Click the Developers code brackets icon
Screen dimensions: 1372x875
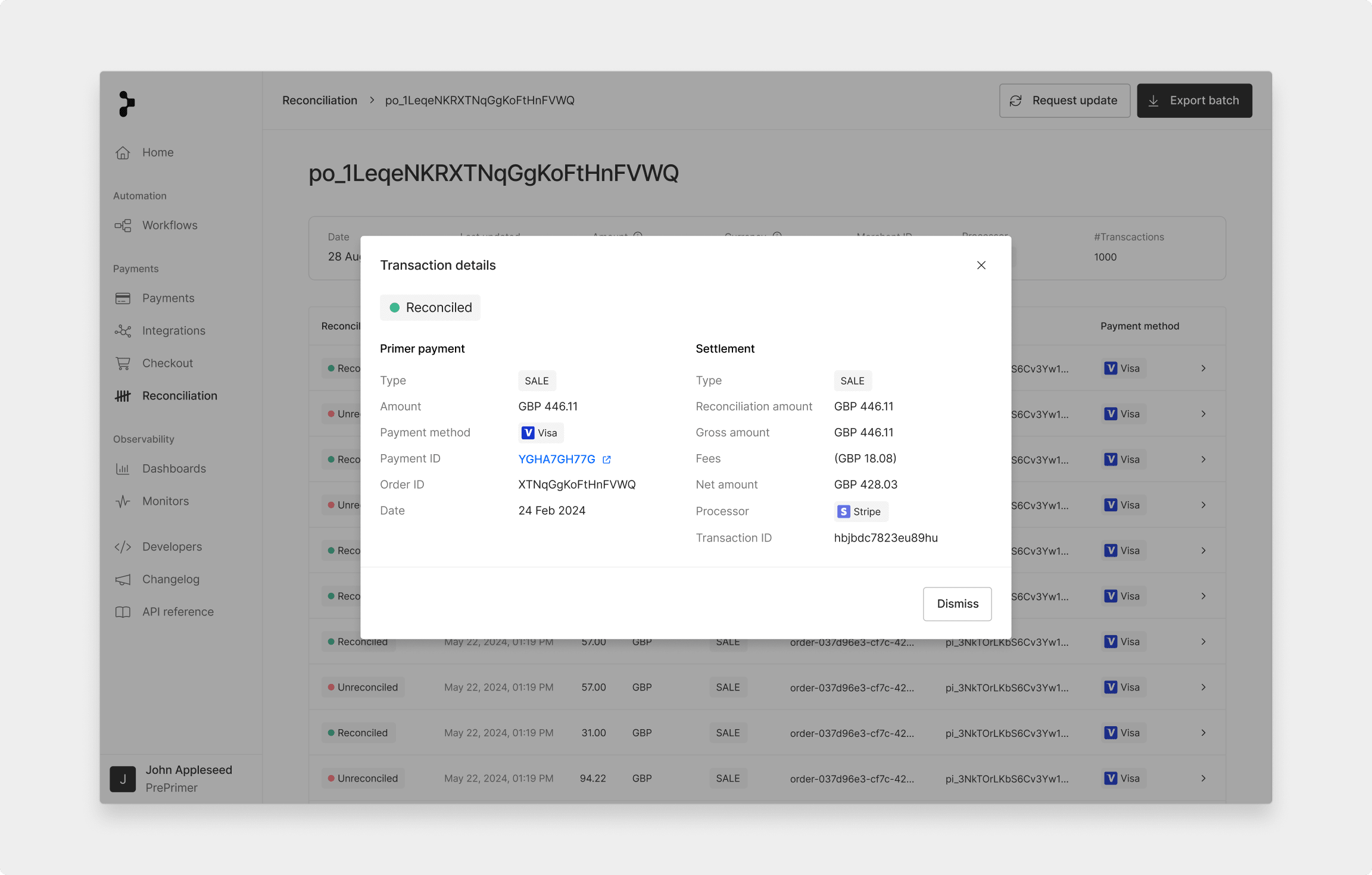[123, 547]
